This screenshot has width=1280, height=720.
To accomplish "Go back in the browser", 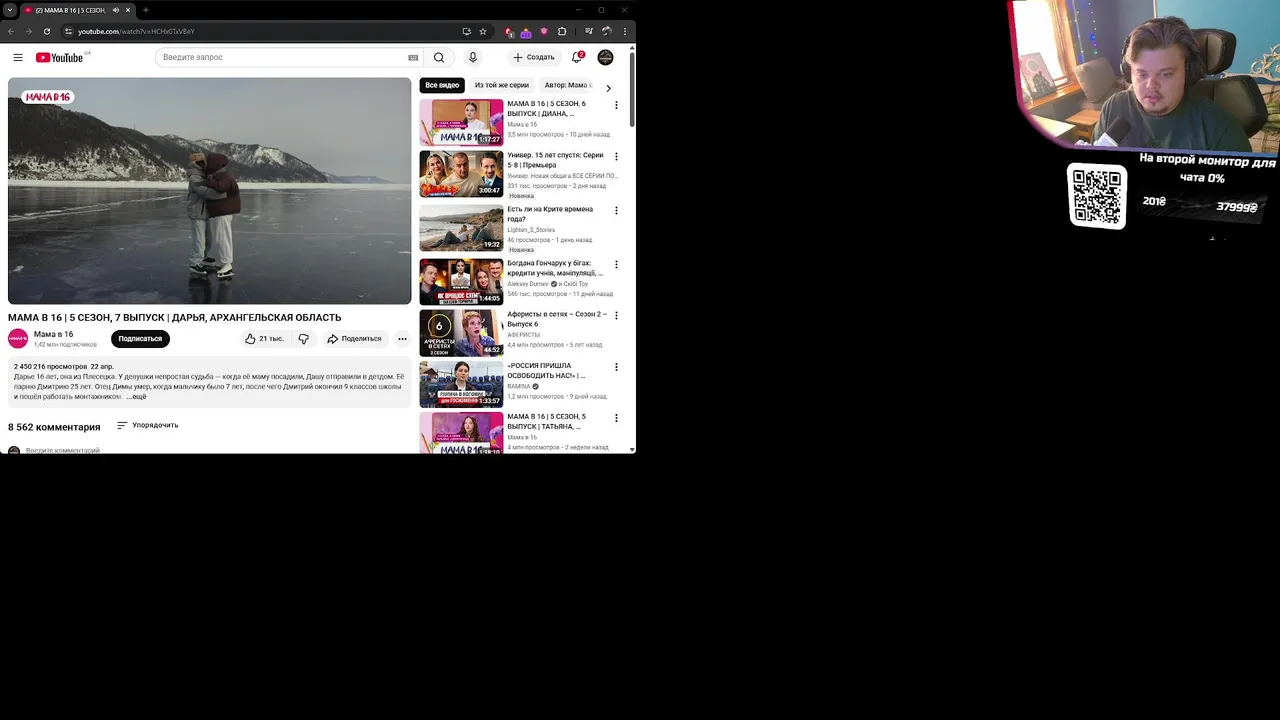I will [x=11, y=31].
